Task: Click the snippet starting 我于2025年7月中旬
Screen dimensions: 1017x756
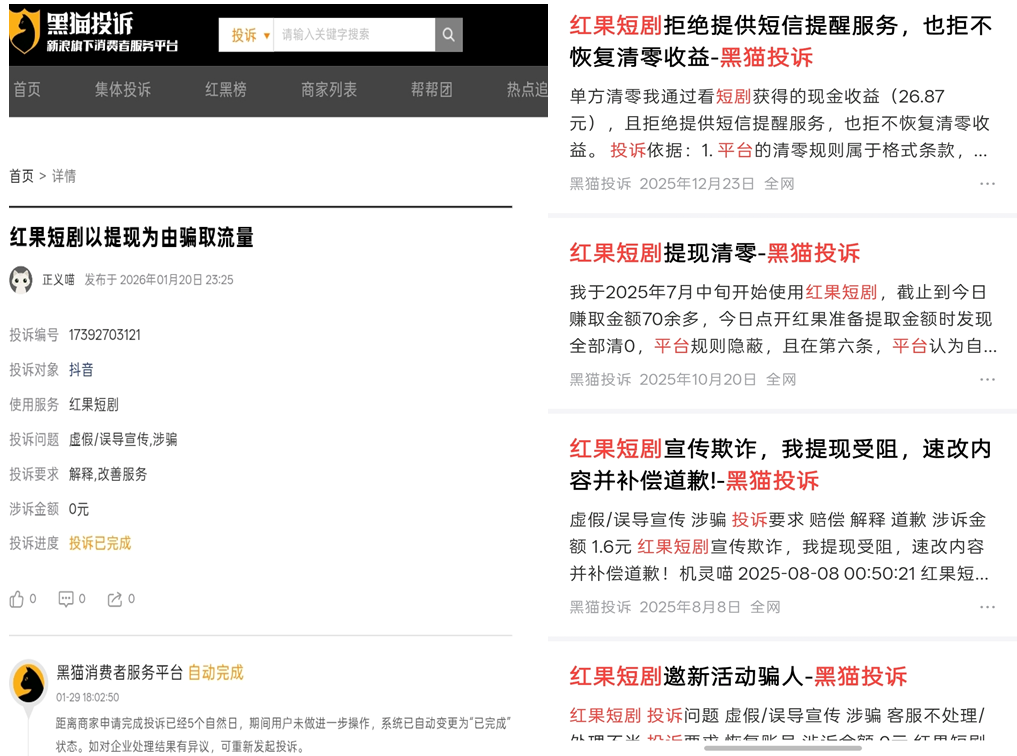Action: point(783,319)
